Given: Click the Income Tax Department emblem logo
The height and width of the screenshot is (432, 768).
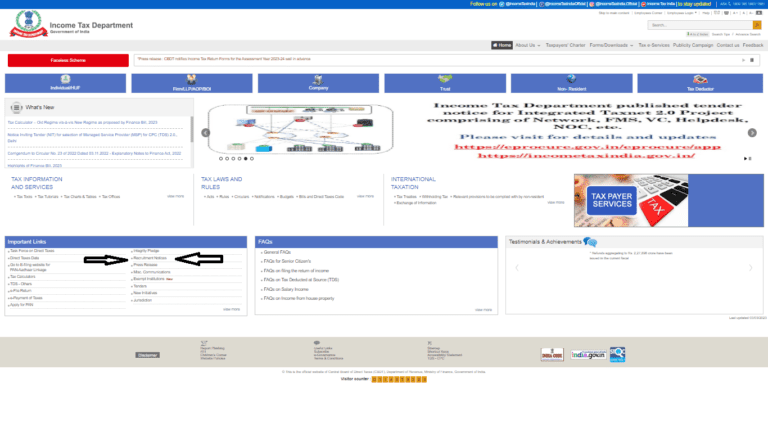Looking at the screenshot, I should (x=28, y=24).
